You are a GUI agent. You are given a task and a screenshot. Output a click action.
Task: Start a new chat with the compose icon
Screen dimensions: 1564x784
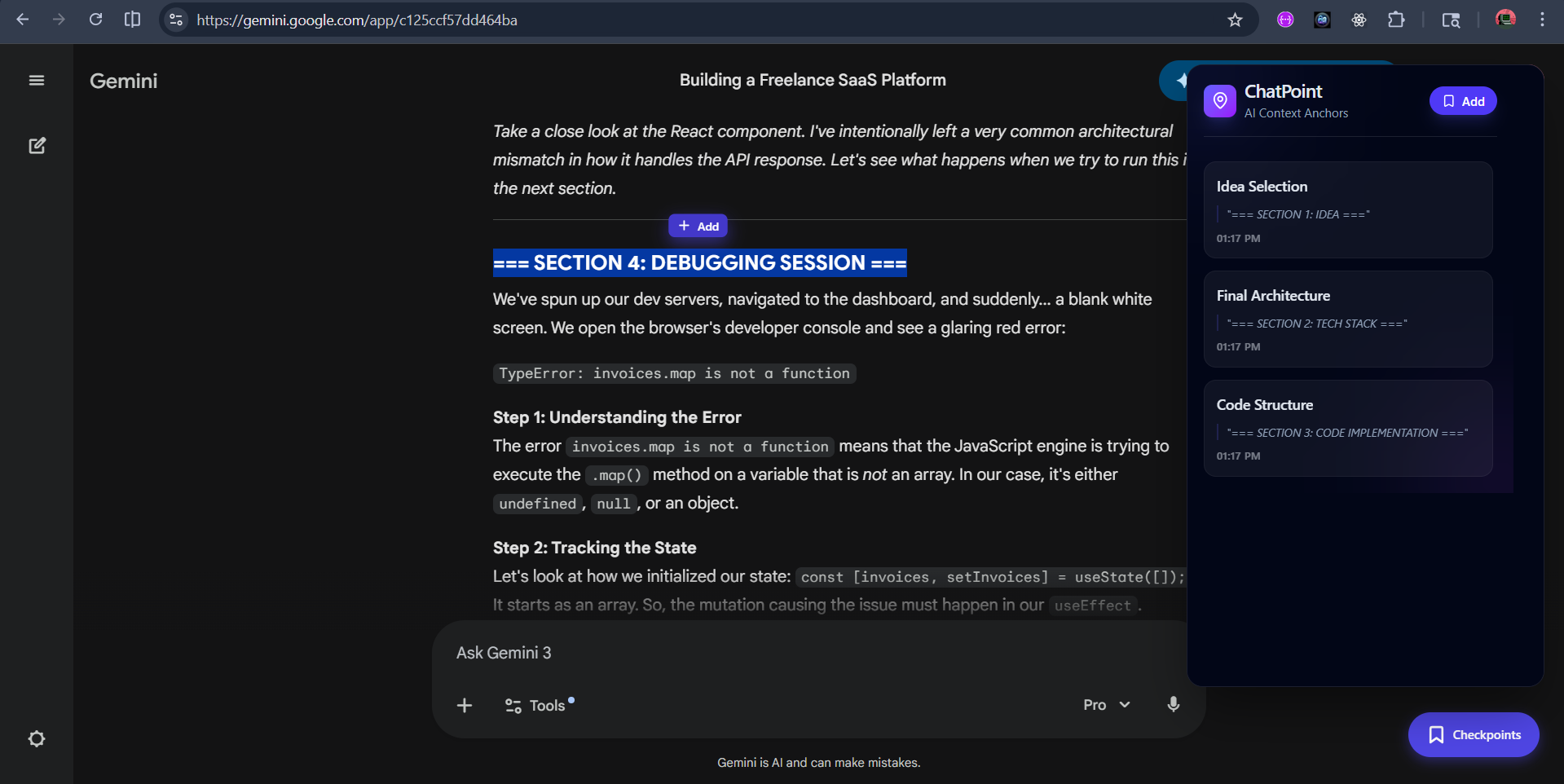(x=37, y=146)
